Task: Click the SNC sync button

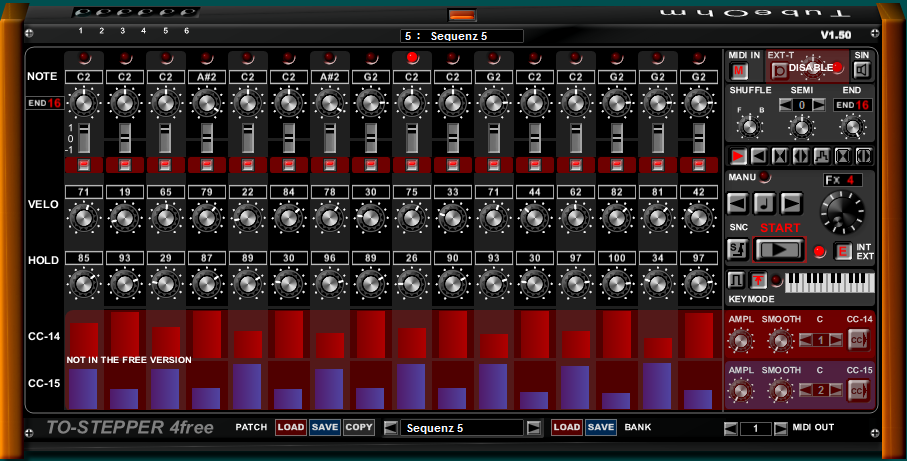Action: [738, 250]
